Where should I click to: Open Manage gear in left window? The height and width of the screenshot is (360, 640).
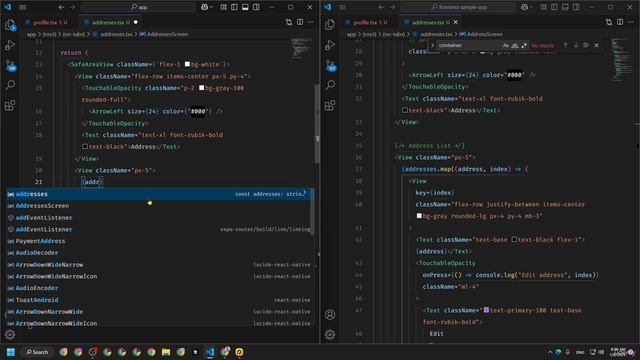(x=10, y=335)
